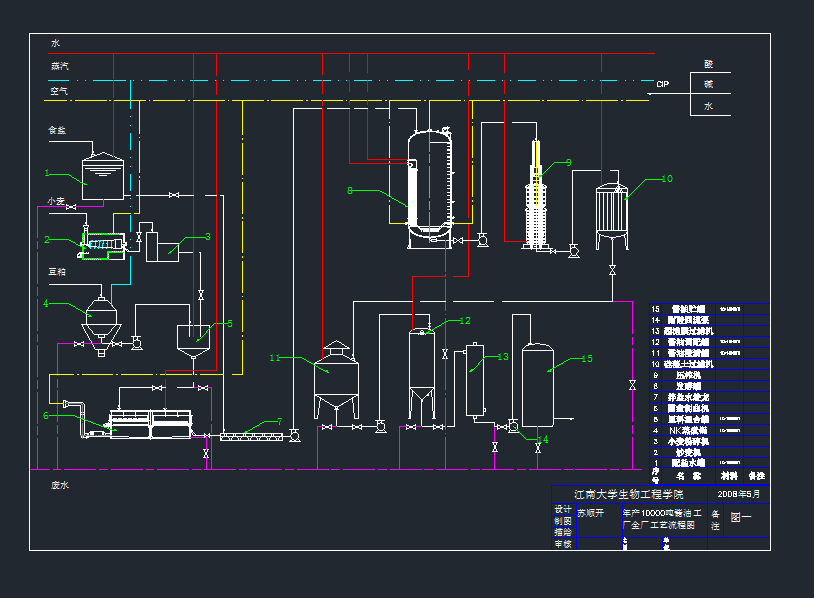The width and height of the screenshot is (814, 598).
Task: Select the storage tank labeled 15
Action: point(537,385)
